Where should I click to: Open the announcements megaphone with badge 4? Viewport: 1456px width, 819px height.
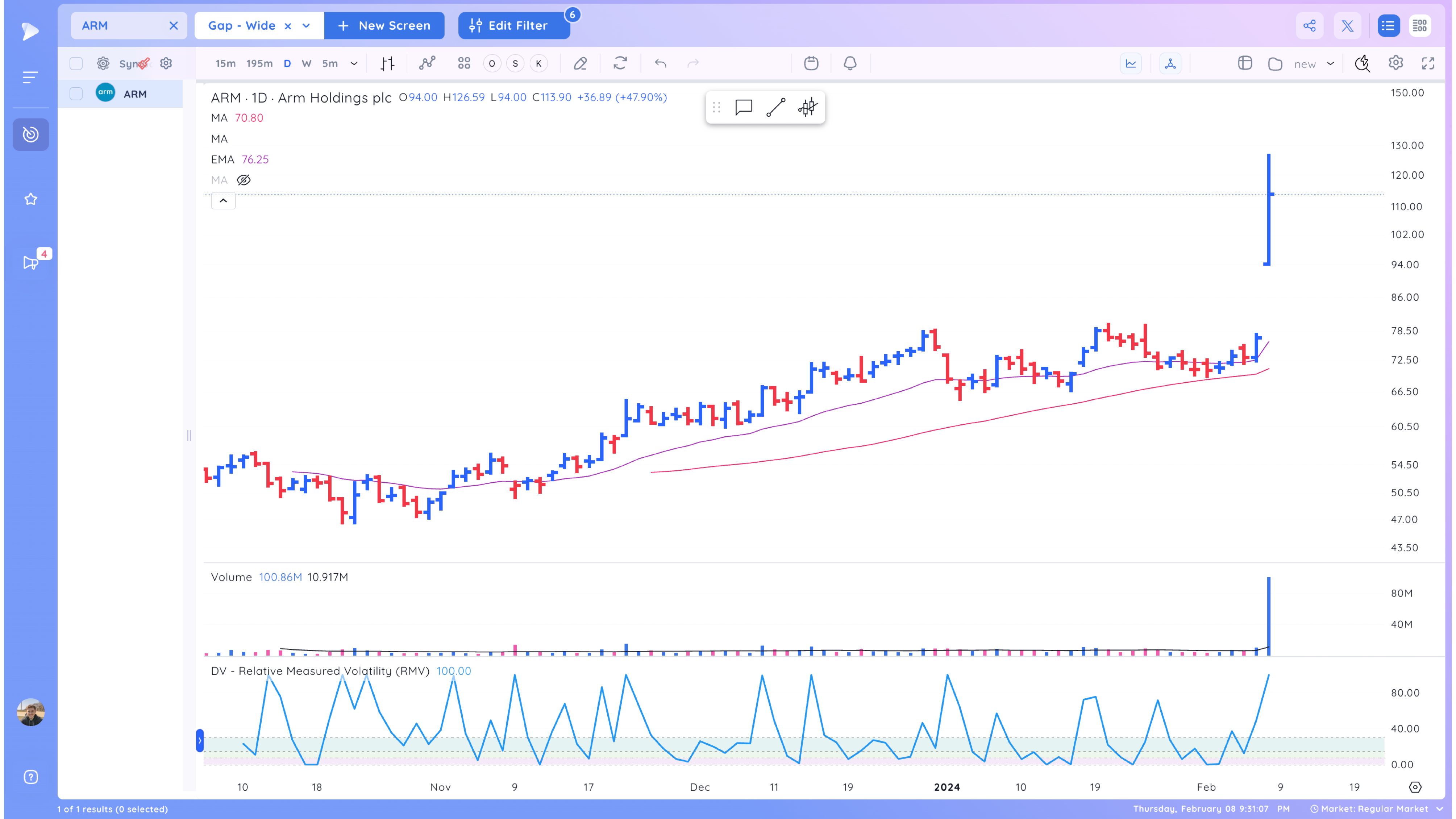point(30,263)
